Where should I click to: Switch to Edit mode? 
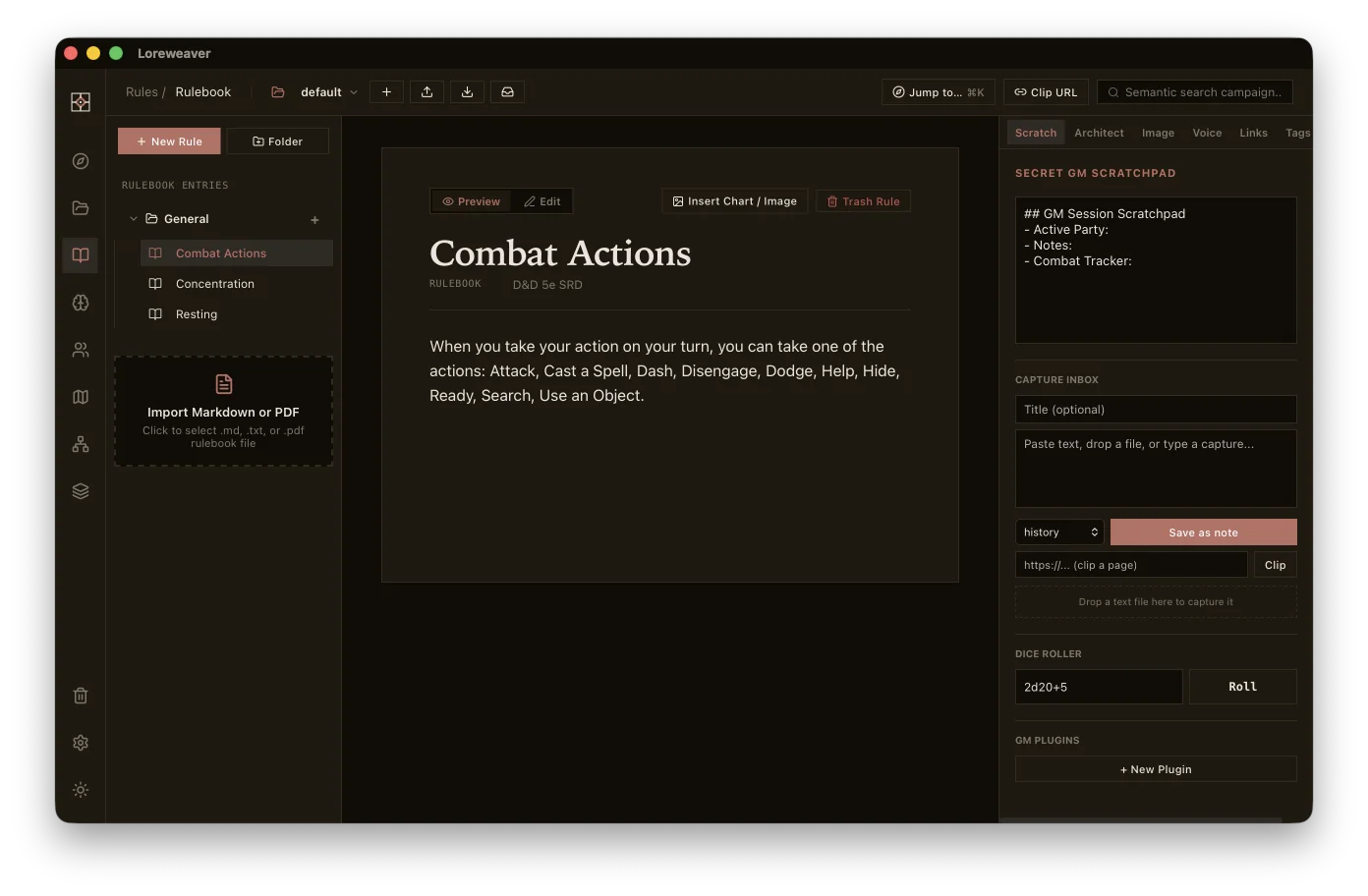click(x=542, y=201)
